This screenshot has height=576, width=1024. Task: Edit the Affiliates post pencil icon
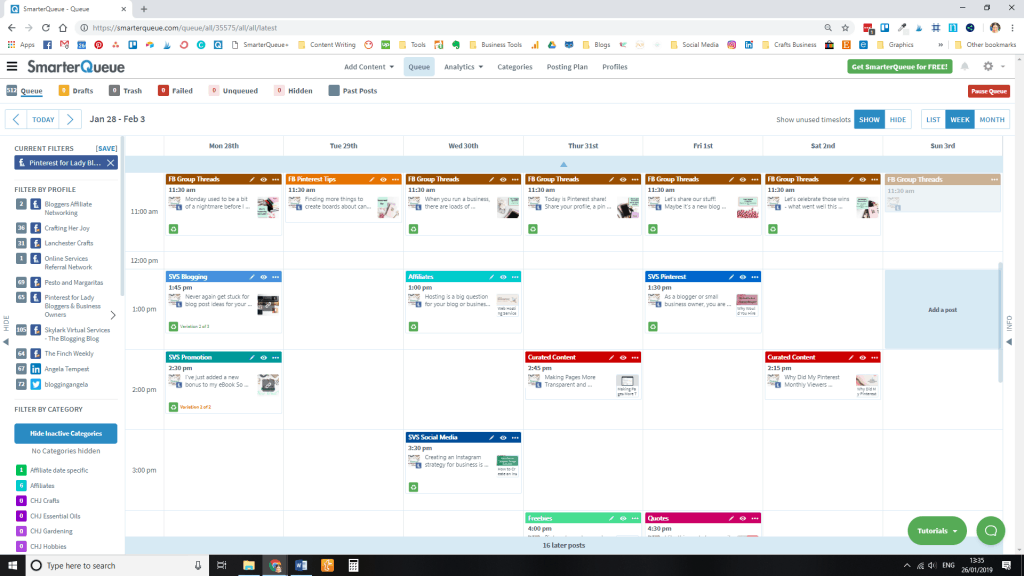(x=492, y=277)
